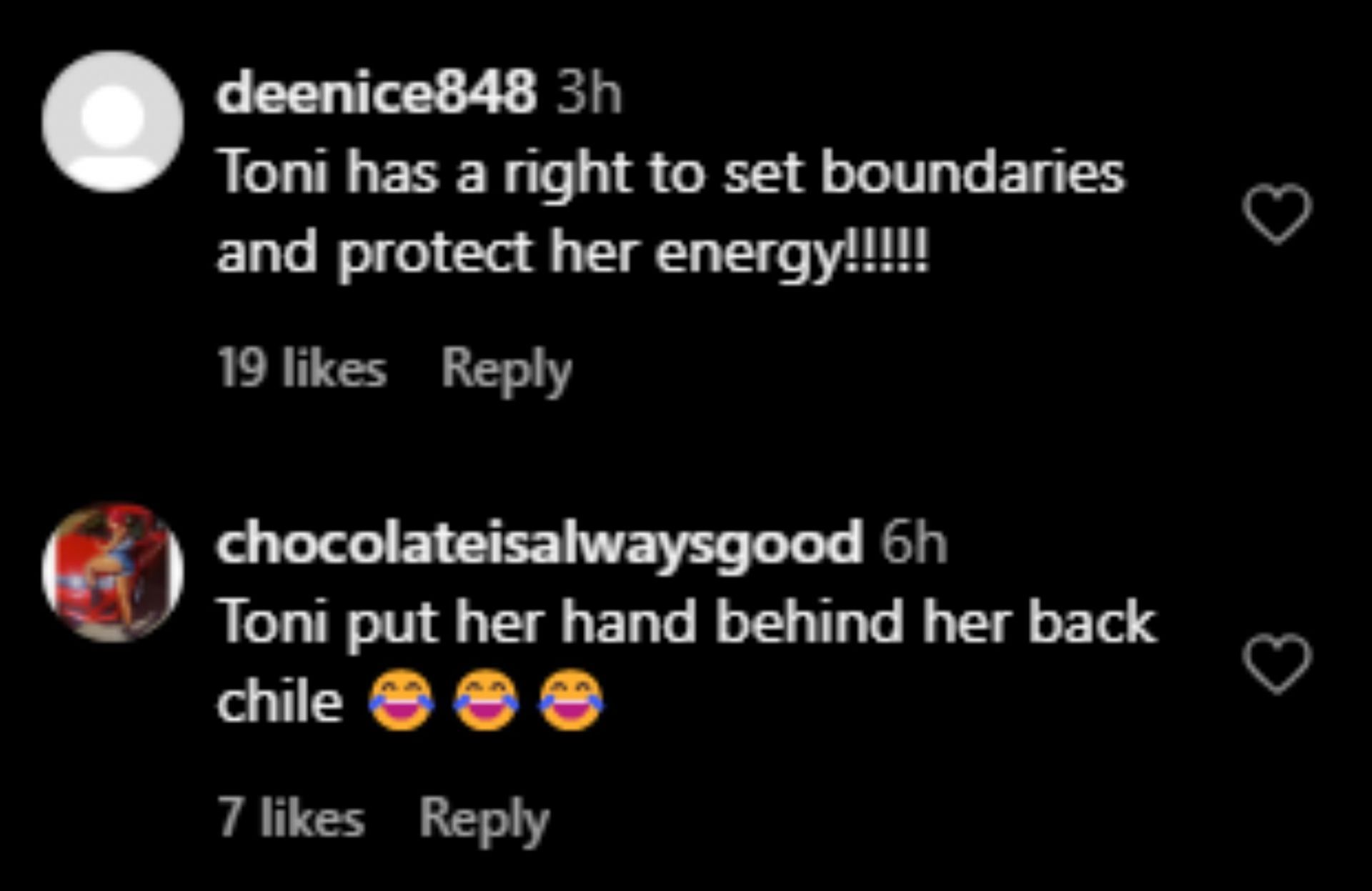This screenshot has width=1372, height=891.
Task: View the 7 likes list
Action: (292, 818)
